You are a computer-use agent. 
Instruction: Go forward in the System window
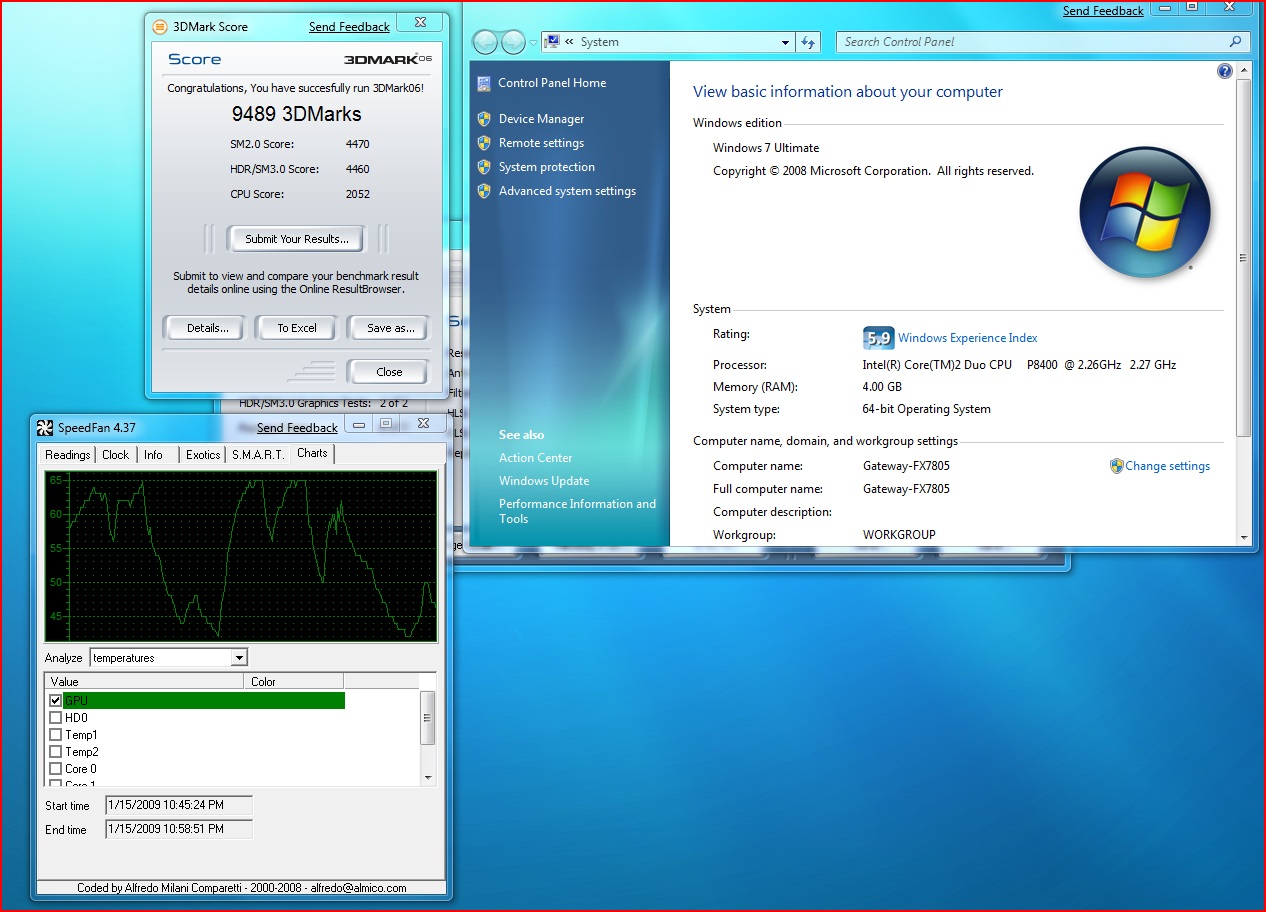click(x=513, y=42)
